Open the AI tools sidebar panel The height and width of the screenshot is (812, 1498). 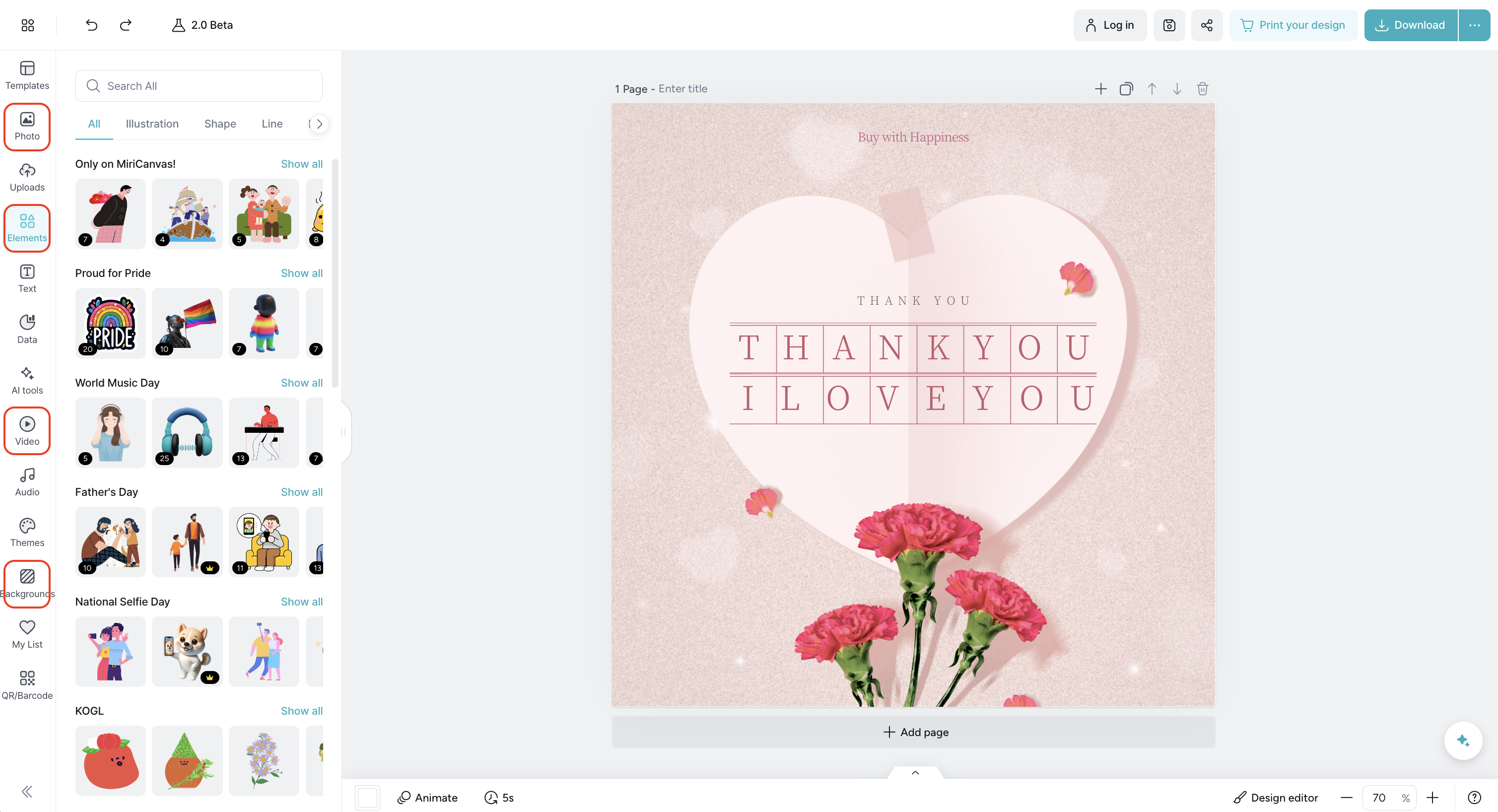tap(27, 380)
